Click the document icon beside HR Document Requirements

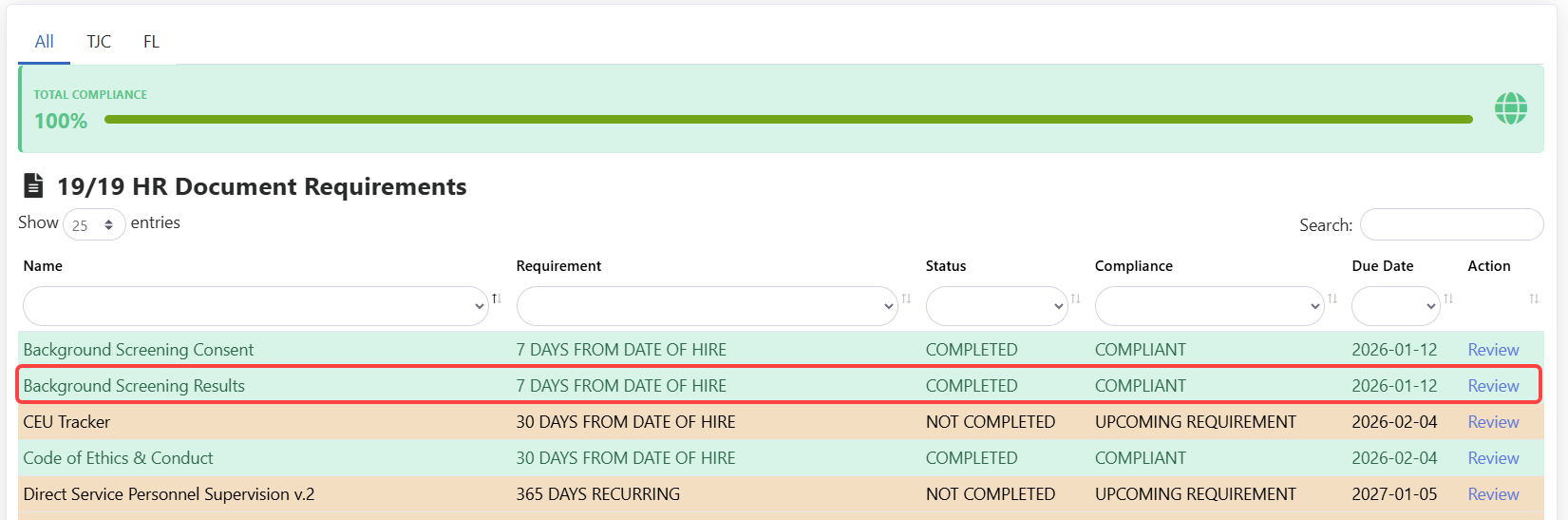(x=33, y=185)
